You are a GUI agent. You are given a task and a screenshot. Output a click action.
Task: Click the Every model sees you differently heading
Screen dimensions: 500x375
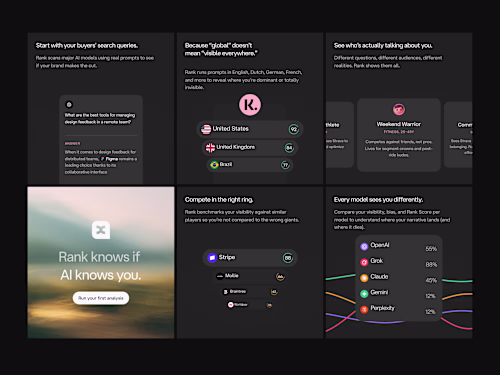pos(378,200)
